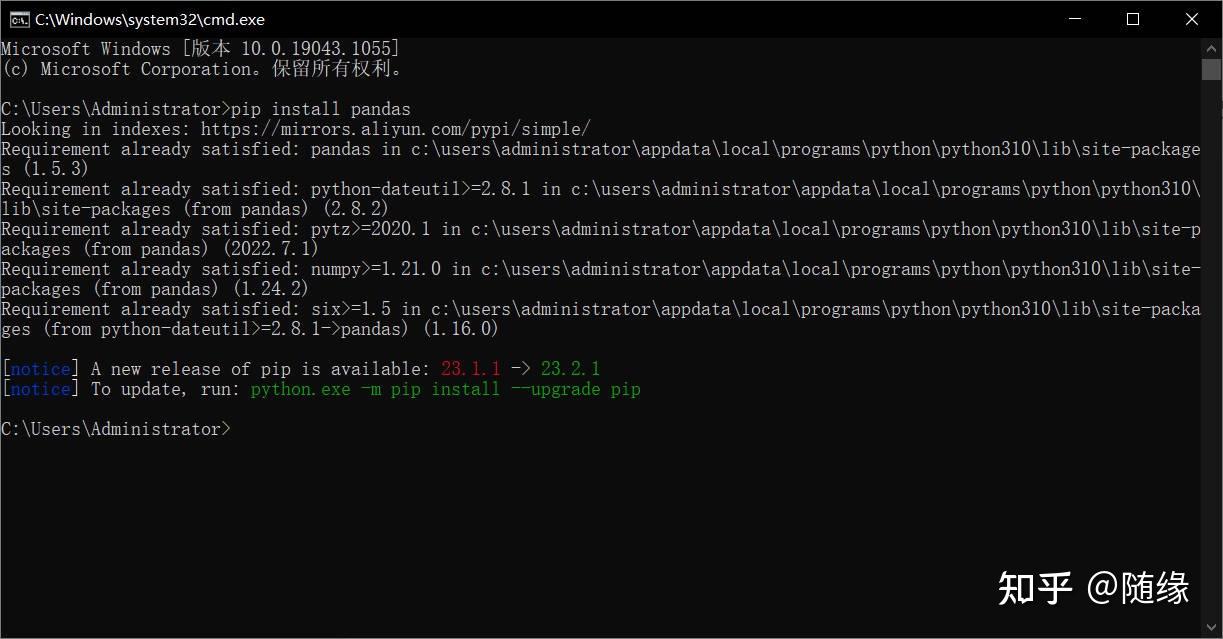
Task: Click the green 23.2.1 version number
Action: tap(571, 368)
